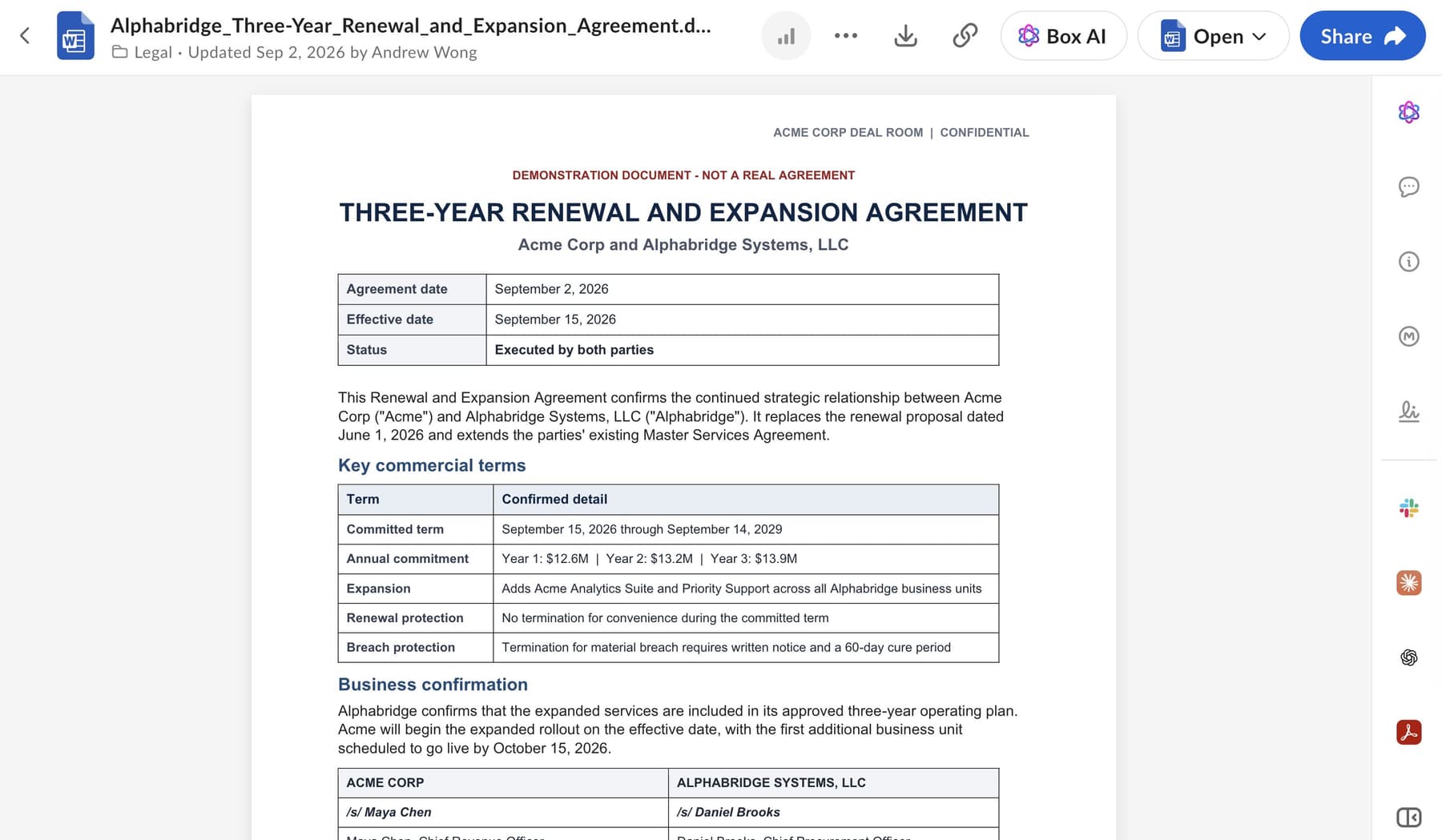Click the 60-day cure period cell
This screenshot has height=840, width=1442.
pos(746,648)
